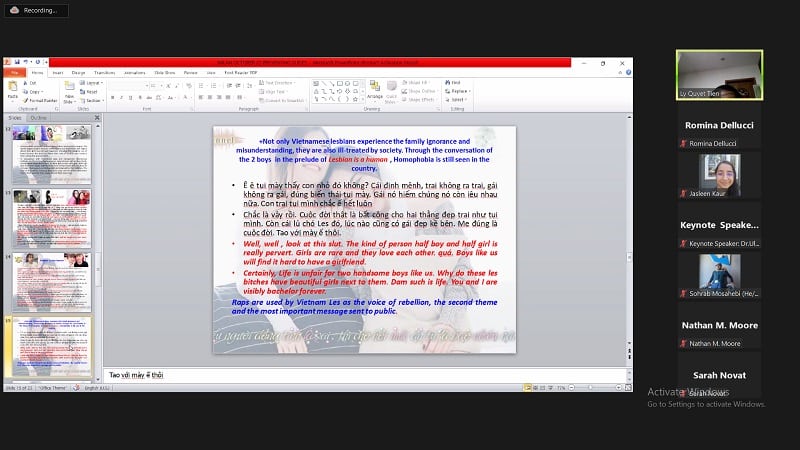Adjust the zoom slider in status bar
This screenshot has height=450, width=800.
[x=595, y=387]
